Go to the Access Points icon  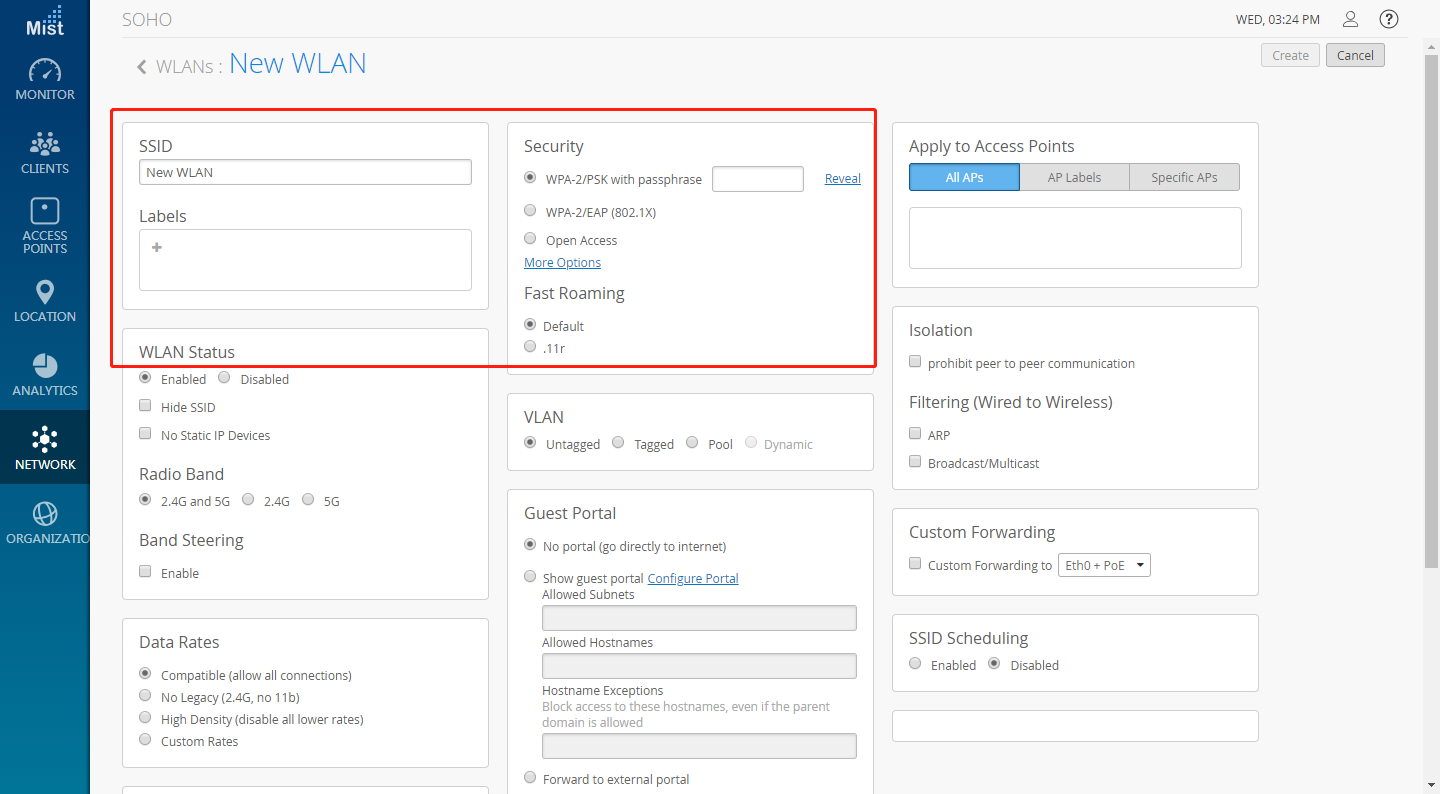coord(45,210)
